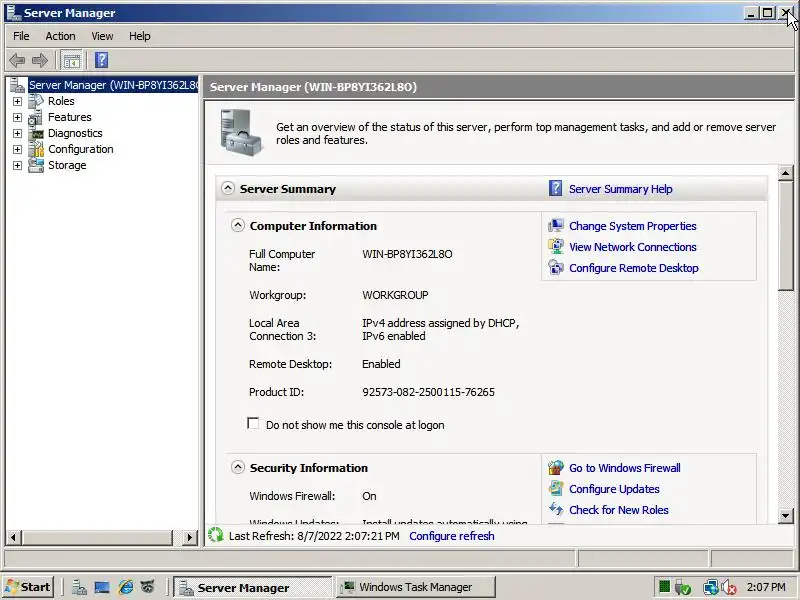Open the Server Summary Help link
This screenshot has width=800, height=600.
coord(620,189)
